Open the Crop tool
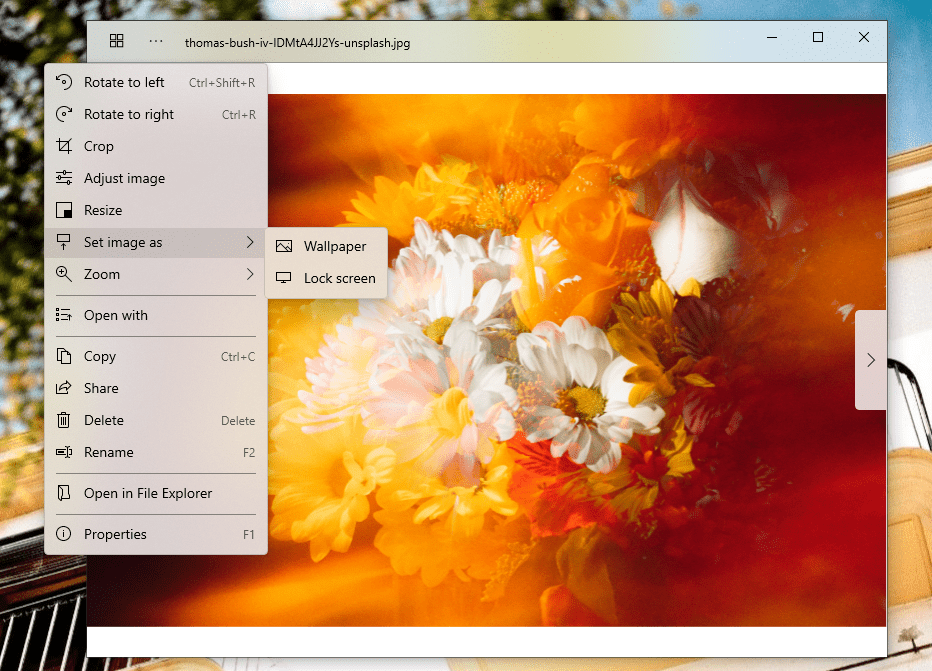 [x=97, y=146]
